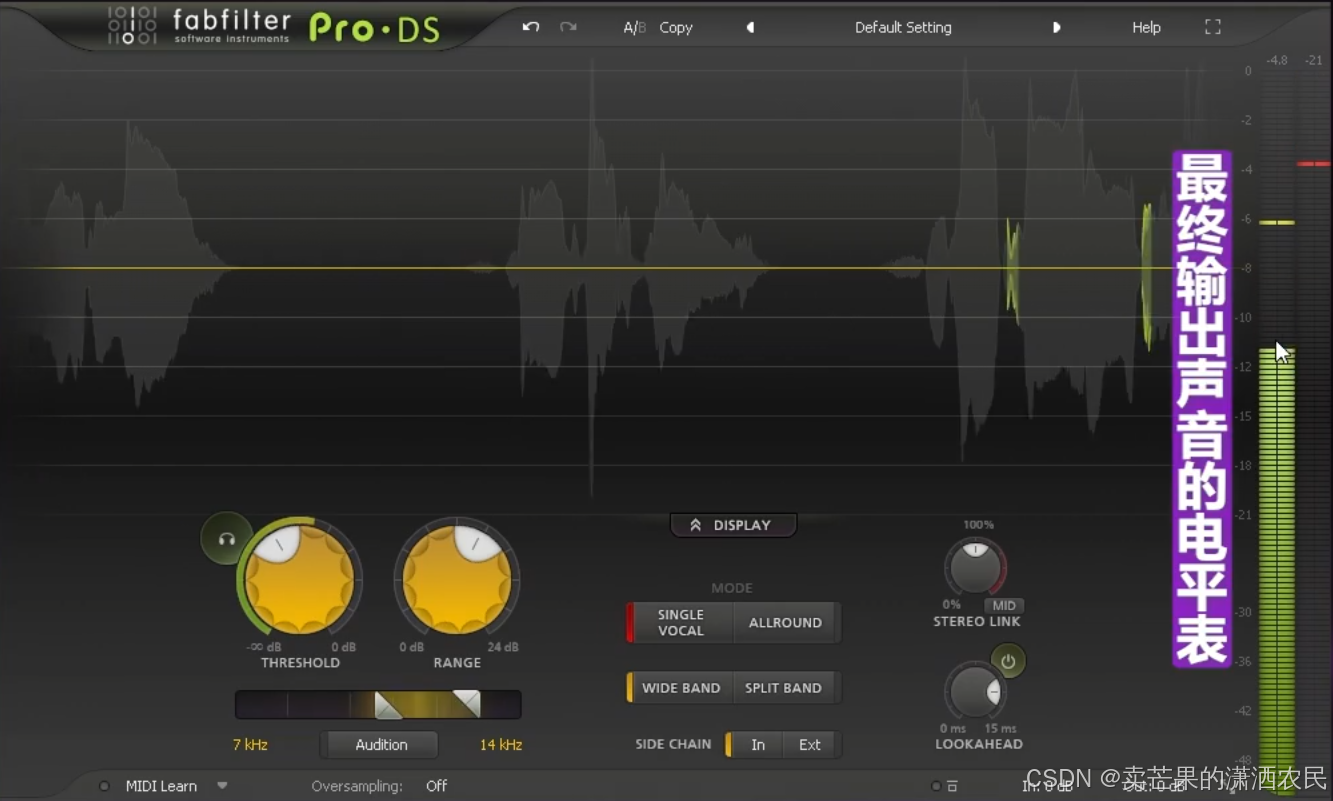Copy settings with the Copy button
Image resolution: width=1333 pixels, height=801 pixels.
pos(676,28)
